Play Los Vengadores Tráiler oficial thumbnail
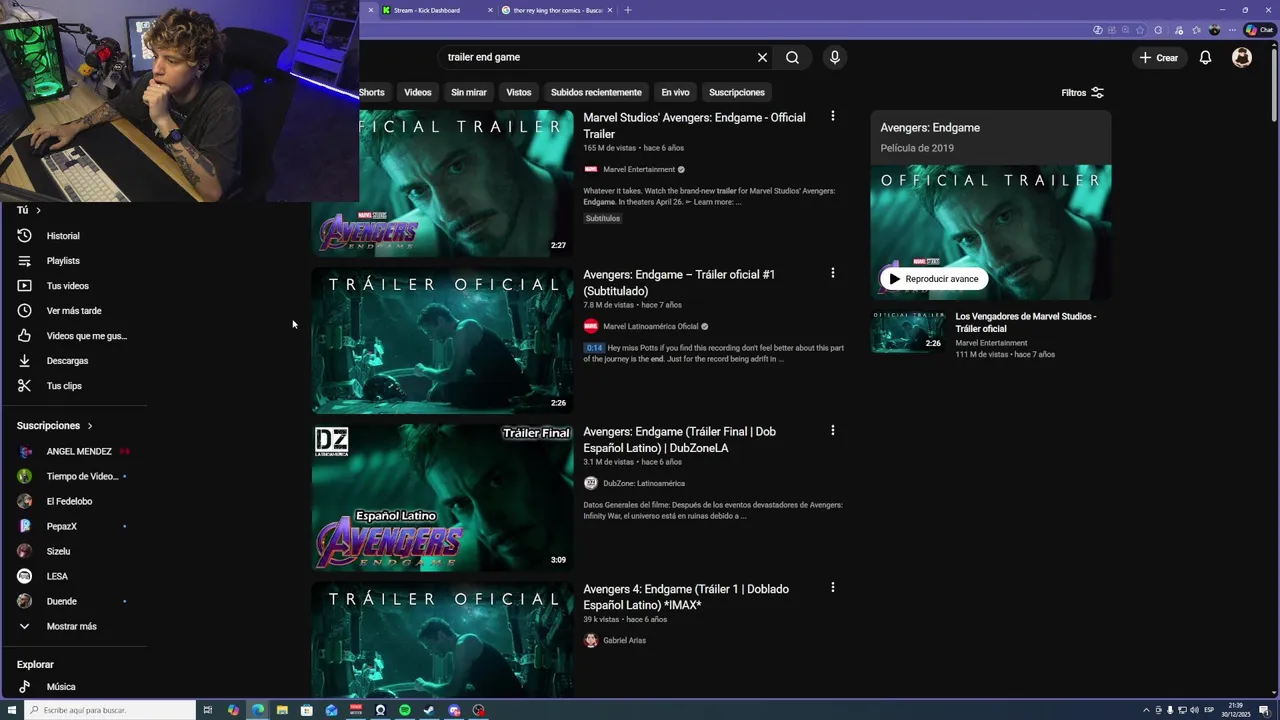 point(907,332)
